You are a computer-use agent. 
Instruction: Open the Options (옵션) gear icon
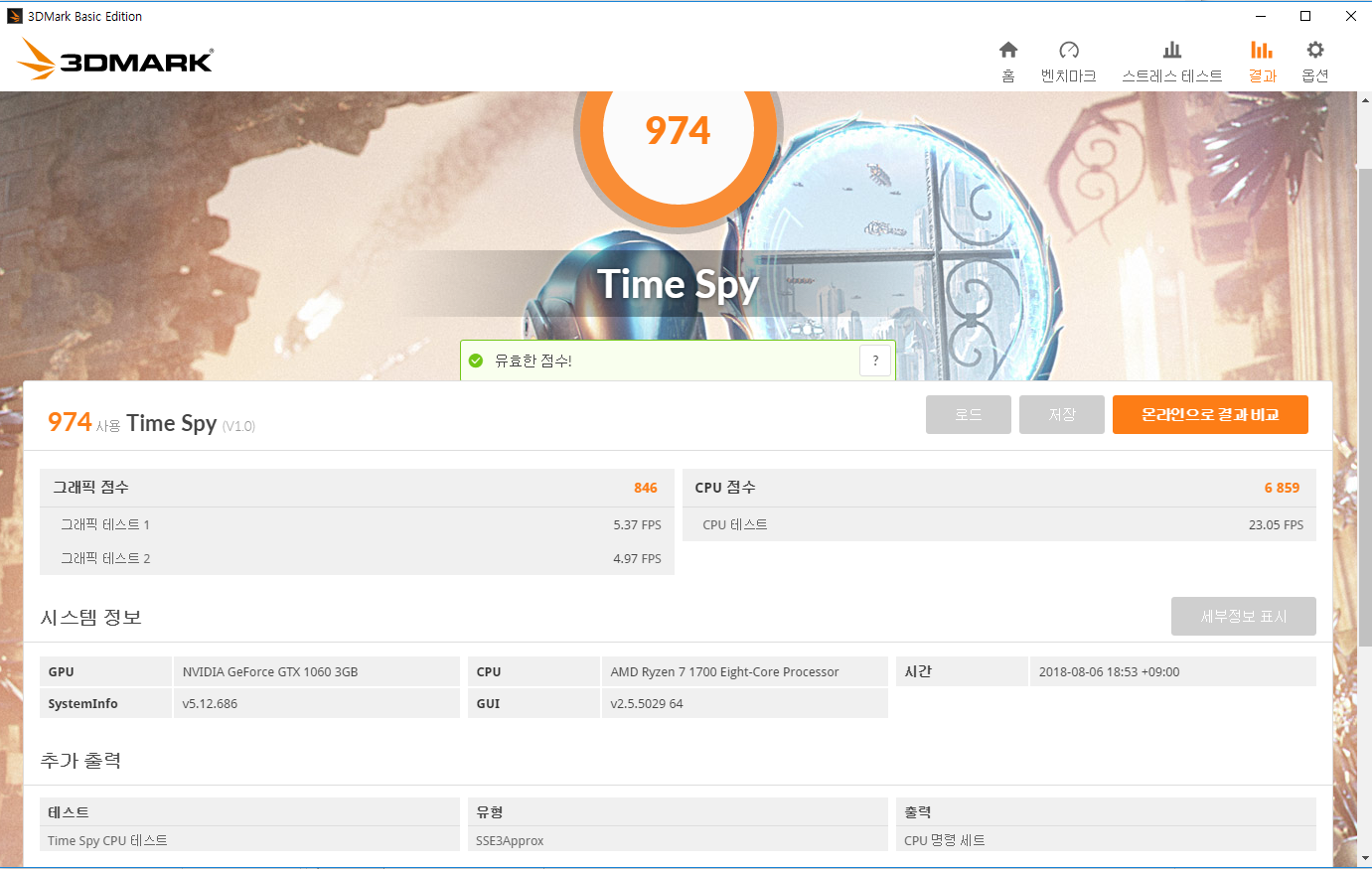click(1315, 50)
